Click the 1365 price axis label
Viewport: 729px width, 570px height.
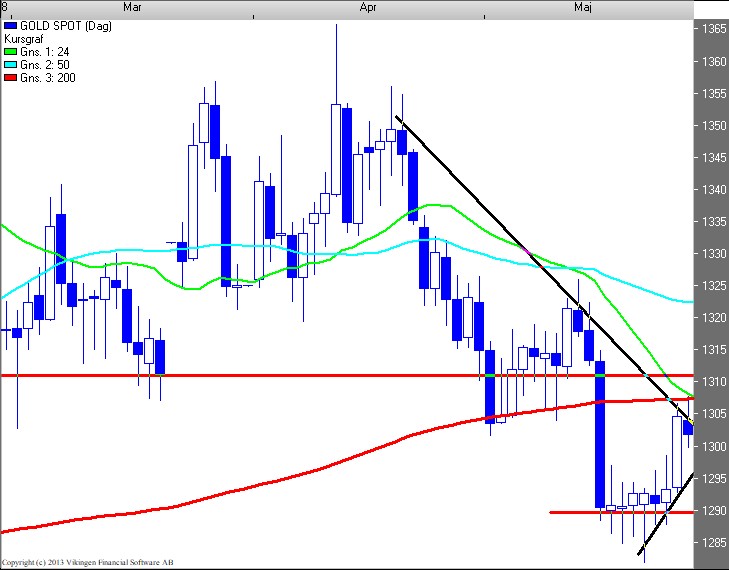click(714, 29)
